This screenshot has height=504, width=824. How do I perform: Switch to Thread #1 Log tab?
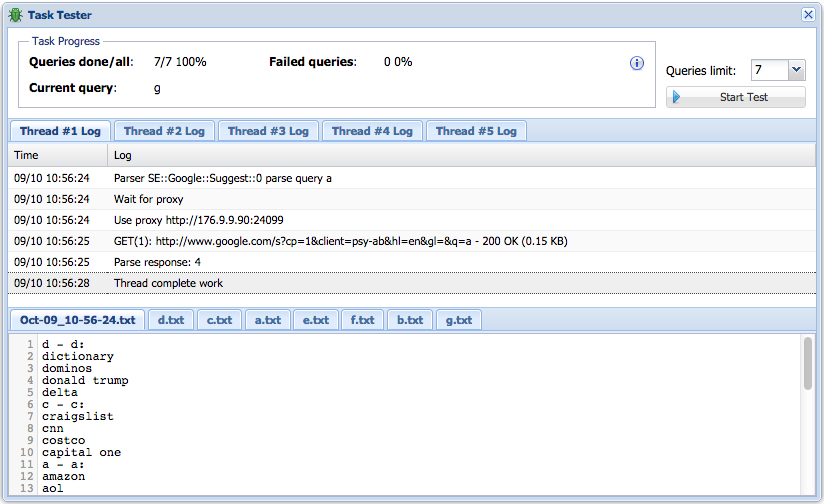pyautogui.click(x=60, y=131)
